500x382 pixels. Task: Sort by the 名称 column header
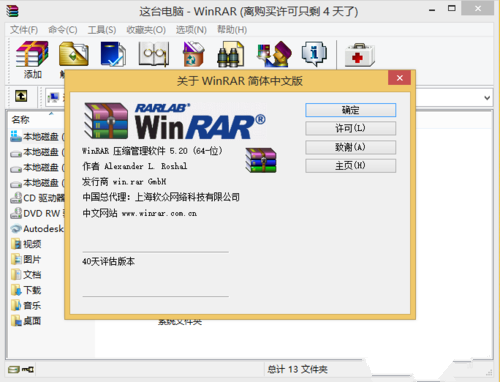pos(20,119)
